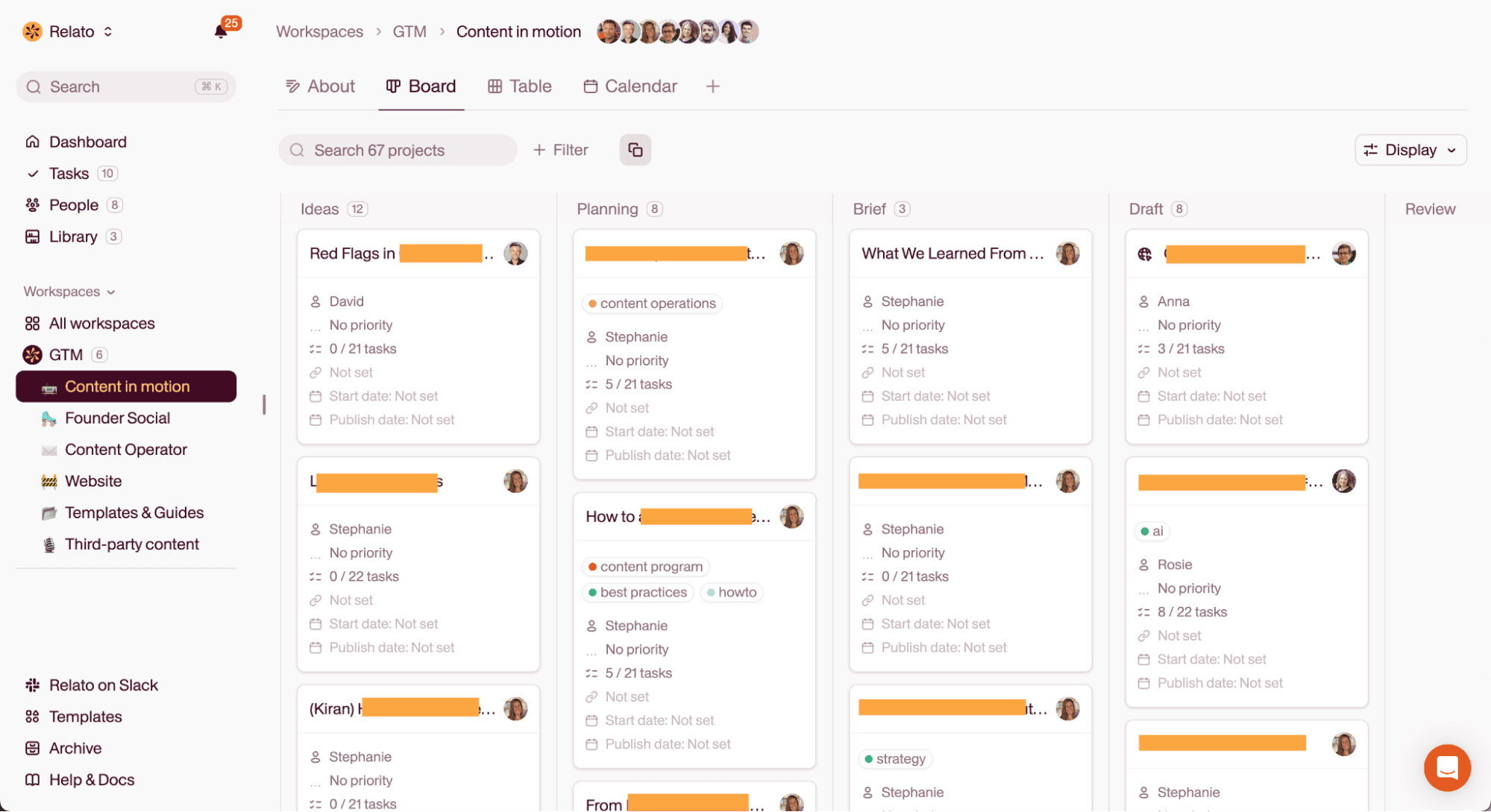Image resolution: width=1491 pixels, height=812 pixels.
Task: Click GTM in the breadcrumb
Action: [409, 31]
